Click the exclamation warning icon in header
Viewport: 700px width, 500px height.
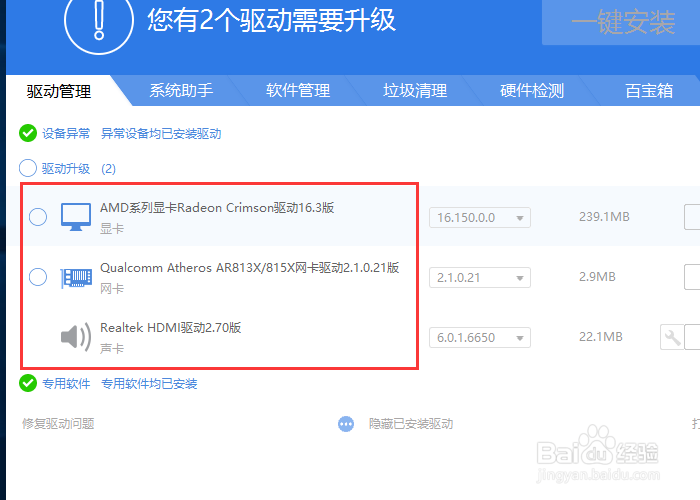(99, 20)
